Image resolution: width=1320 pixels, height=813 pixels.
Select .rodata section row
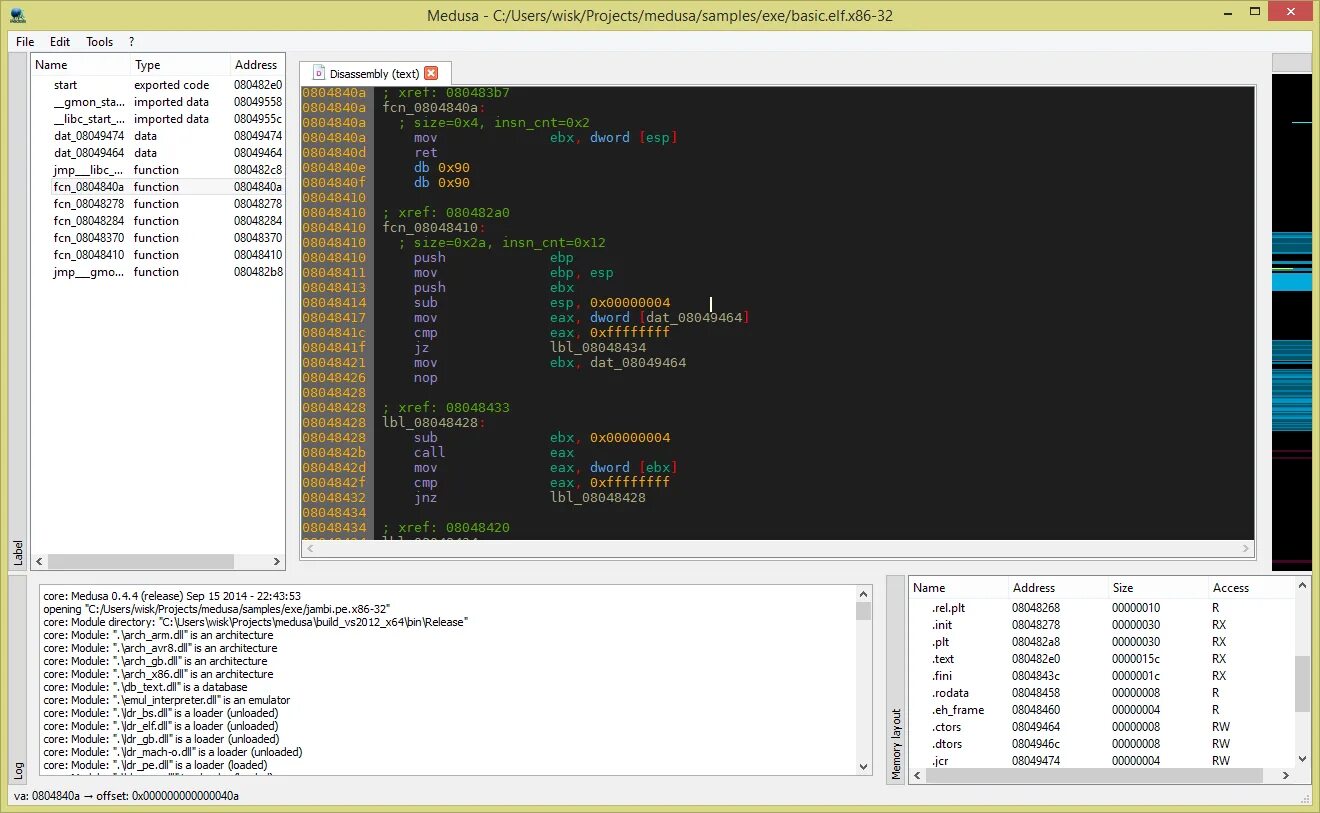[x=1101, y=693]
